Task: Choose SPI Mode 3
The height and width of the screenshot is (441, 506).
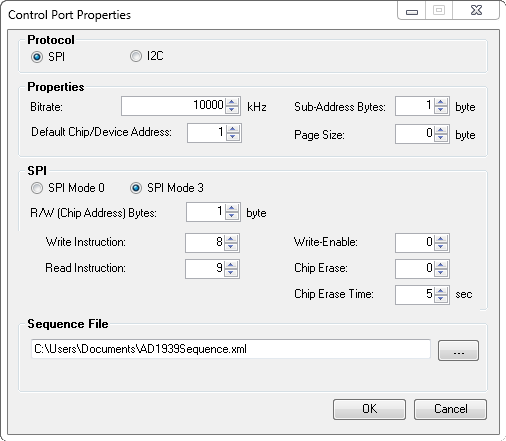Action: [x=136, y=188]
